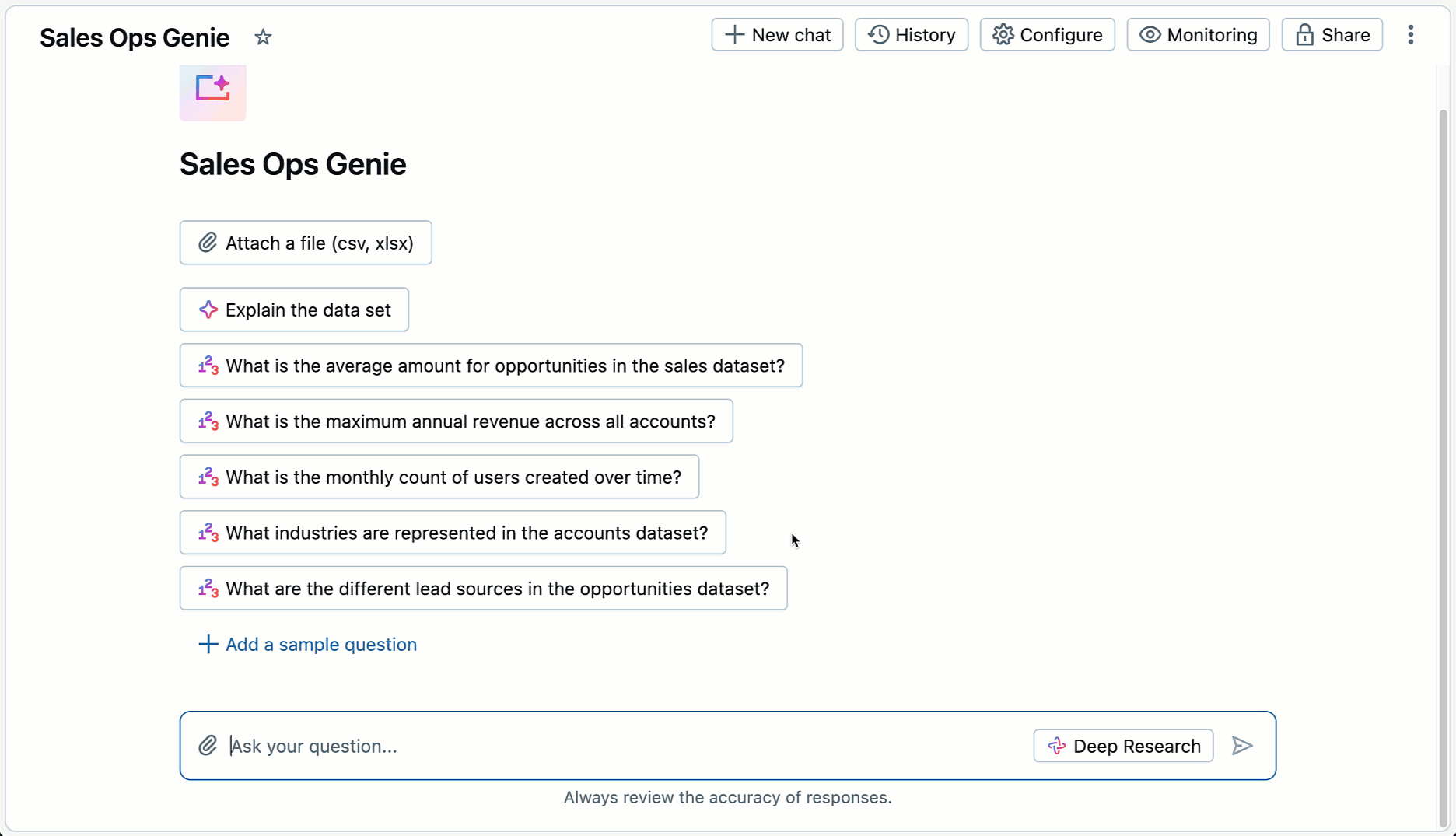Viewport: 1456px width, 836px height.
Task: Click the Monitoring eye icon
Action: [1149, 34]
